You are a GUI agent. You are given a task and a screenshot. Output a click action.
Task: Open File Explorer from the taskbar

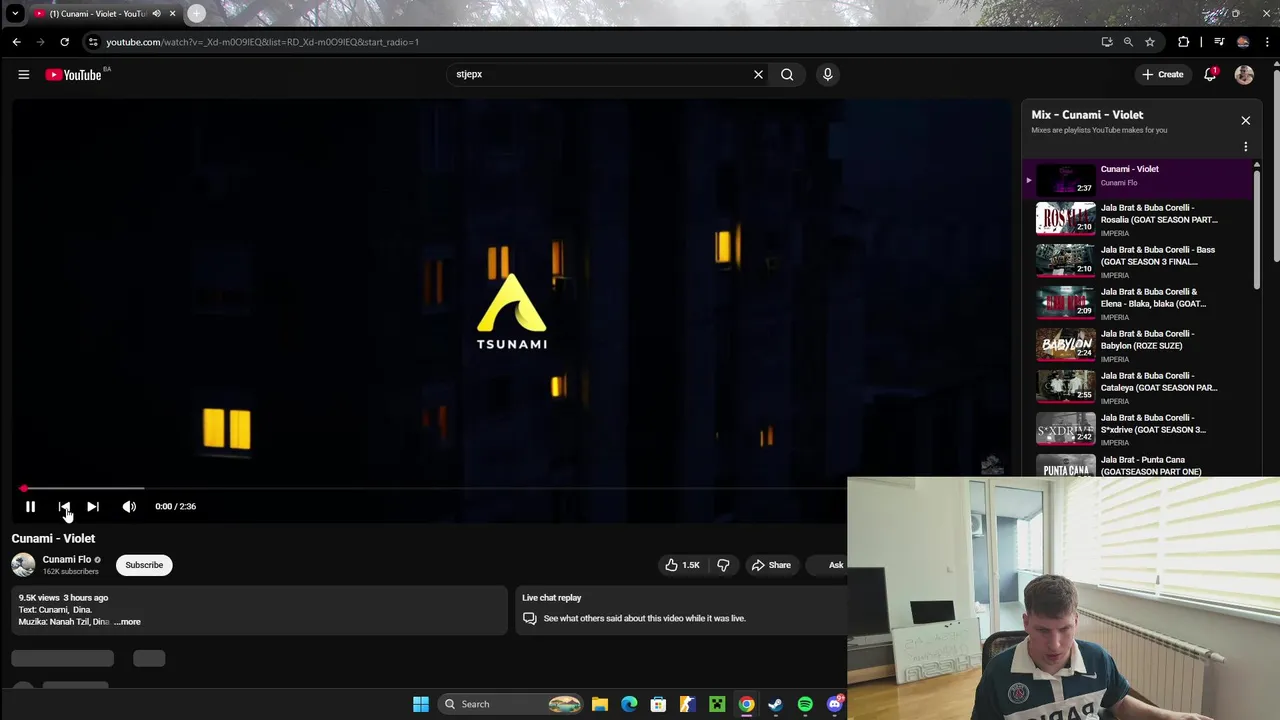point(600,704)
